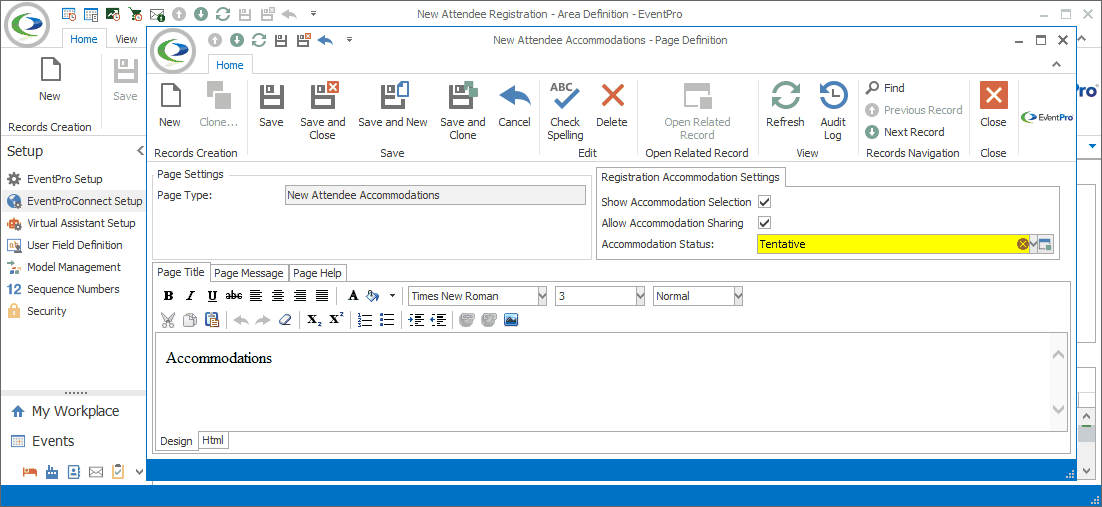Open Quick Access customize dropdown in Page Definition
The height and width of the screenshot is (507, 1102).
click(x=349, y=40)
